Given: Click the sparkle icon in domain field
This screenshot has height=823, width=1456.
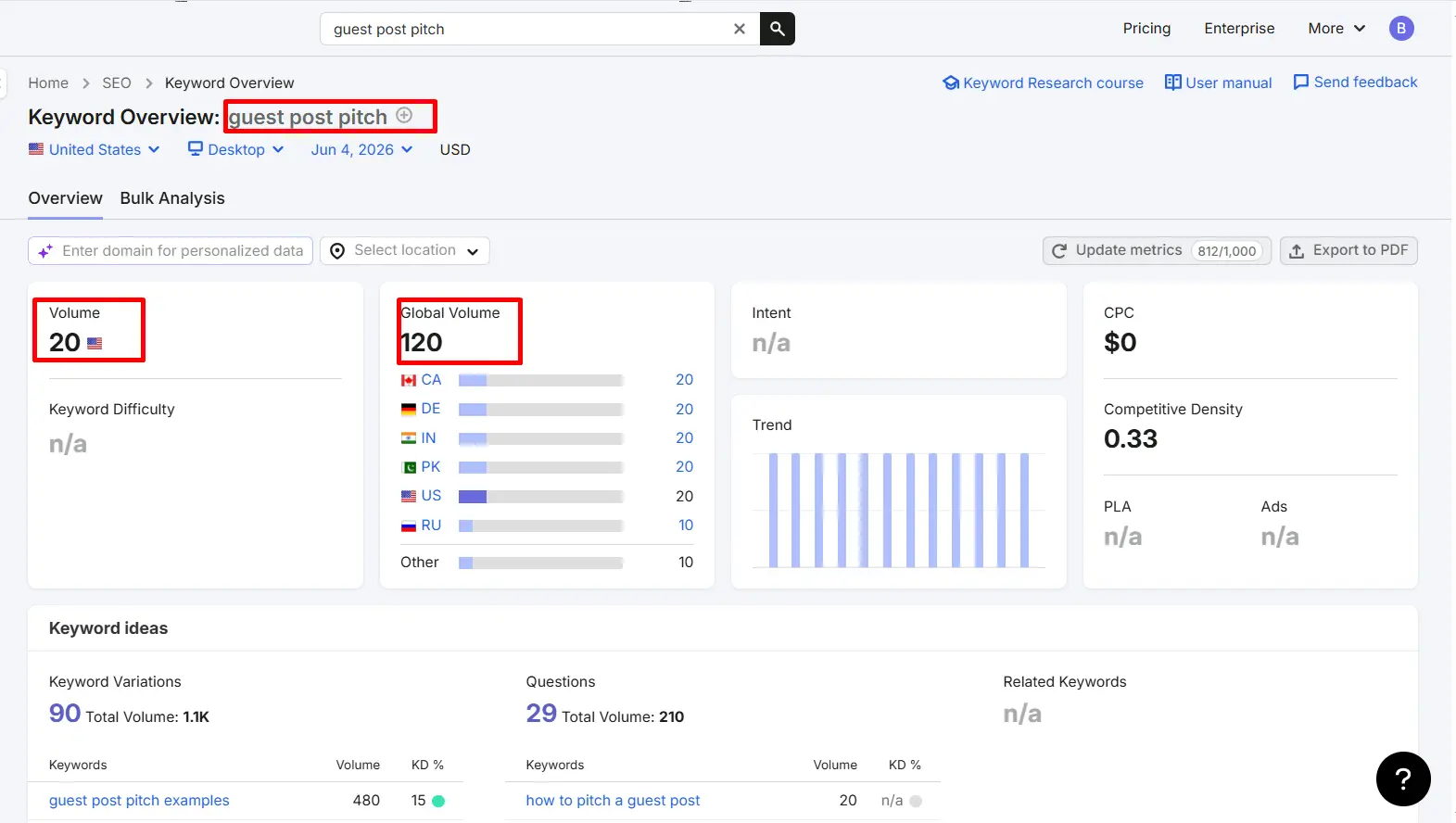Looking at the screenshot, I should (x=45, y=251).
